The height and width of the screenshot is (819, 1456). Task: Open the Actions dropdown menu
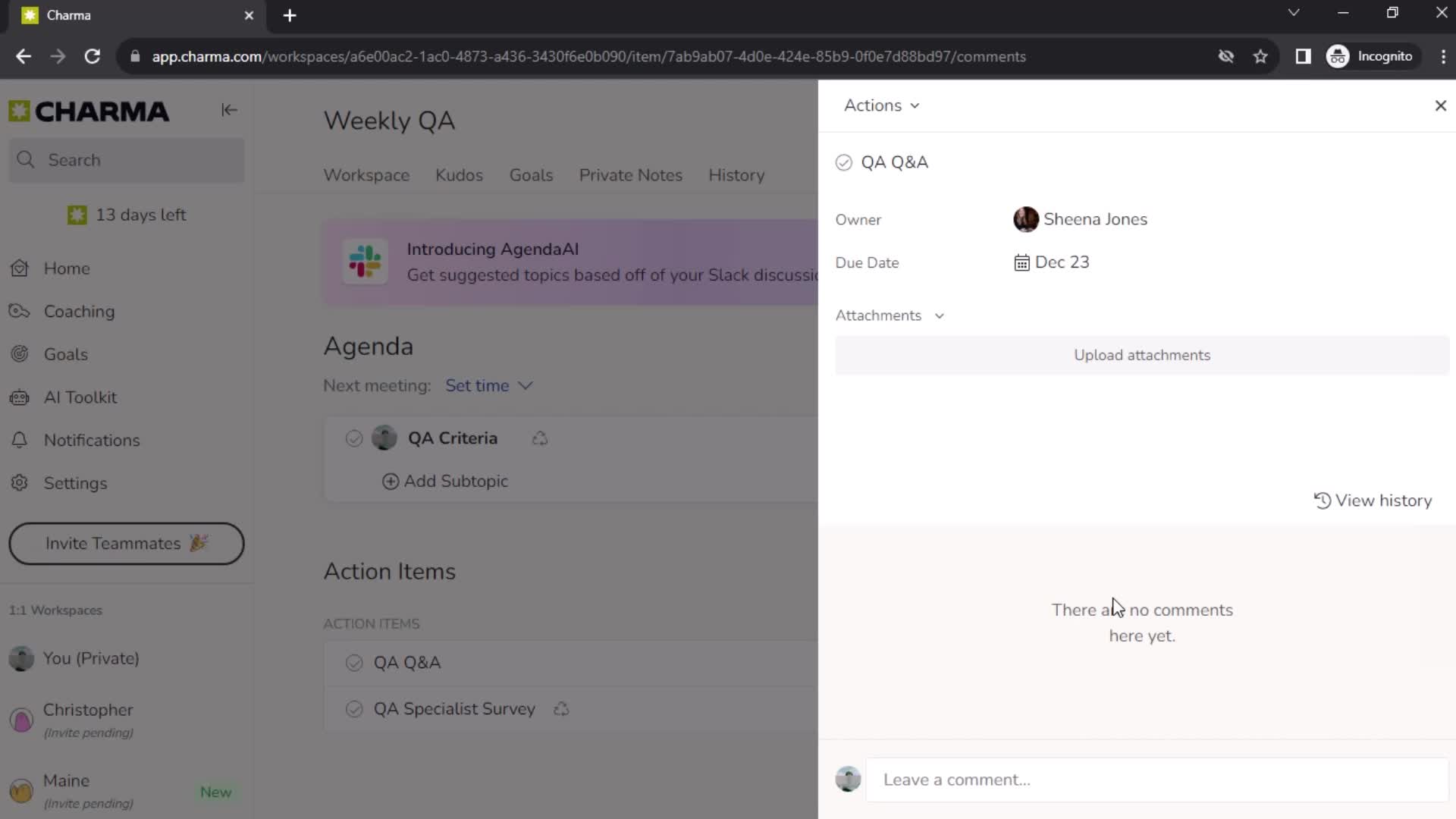(880, 104)
